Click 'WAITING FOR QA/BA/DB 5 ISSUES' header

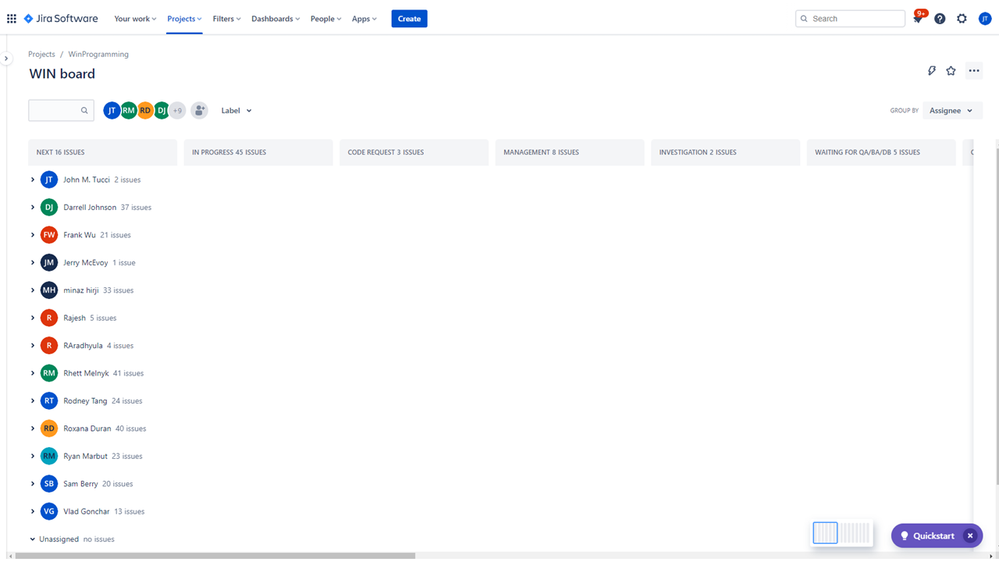[x=882, y=152]
